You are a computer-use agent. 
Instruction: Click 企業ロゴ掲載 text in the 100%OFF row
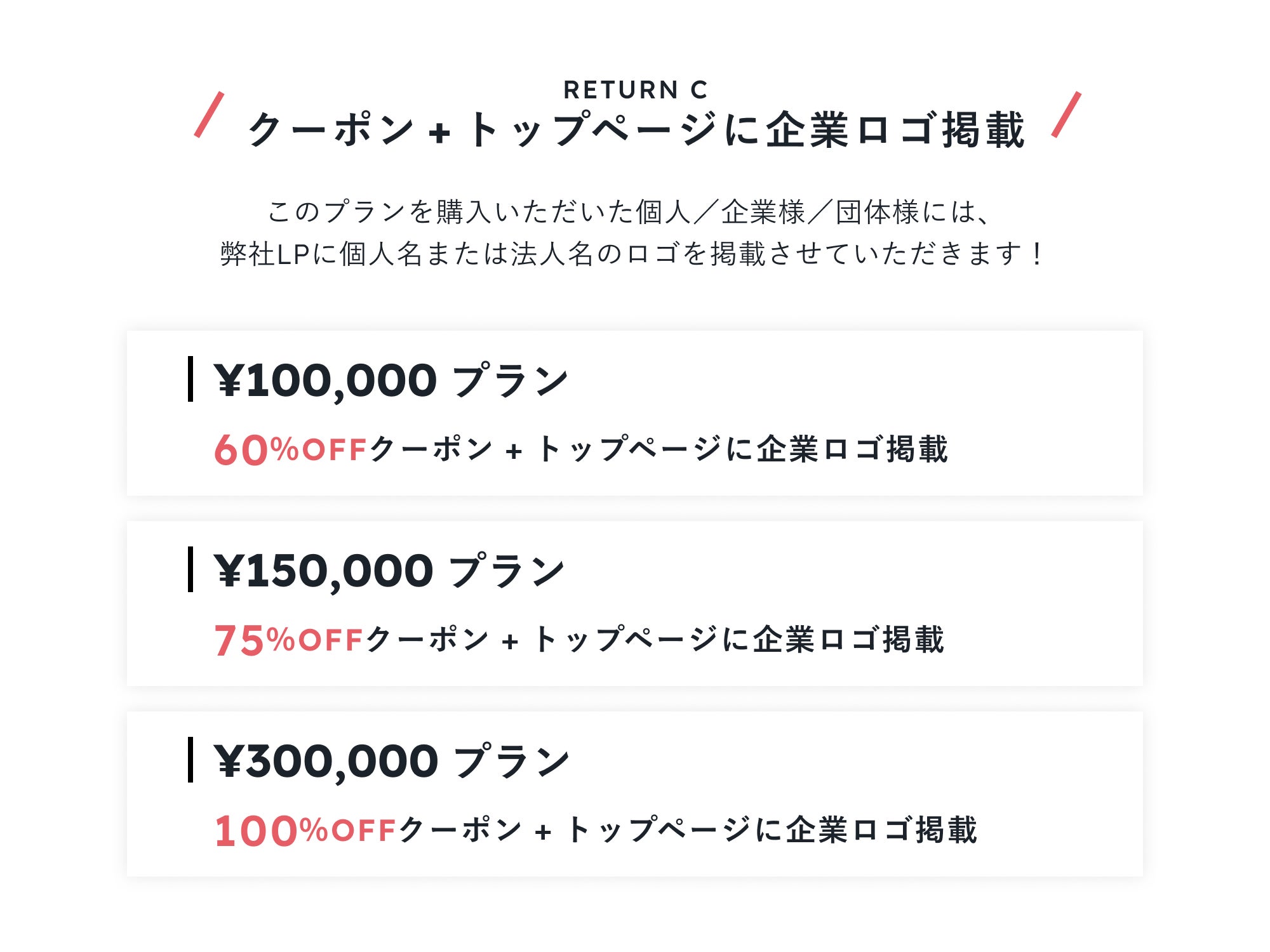(881, 830)
